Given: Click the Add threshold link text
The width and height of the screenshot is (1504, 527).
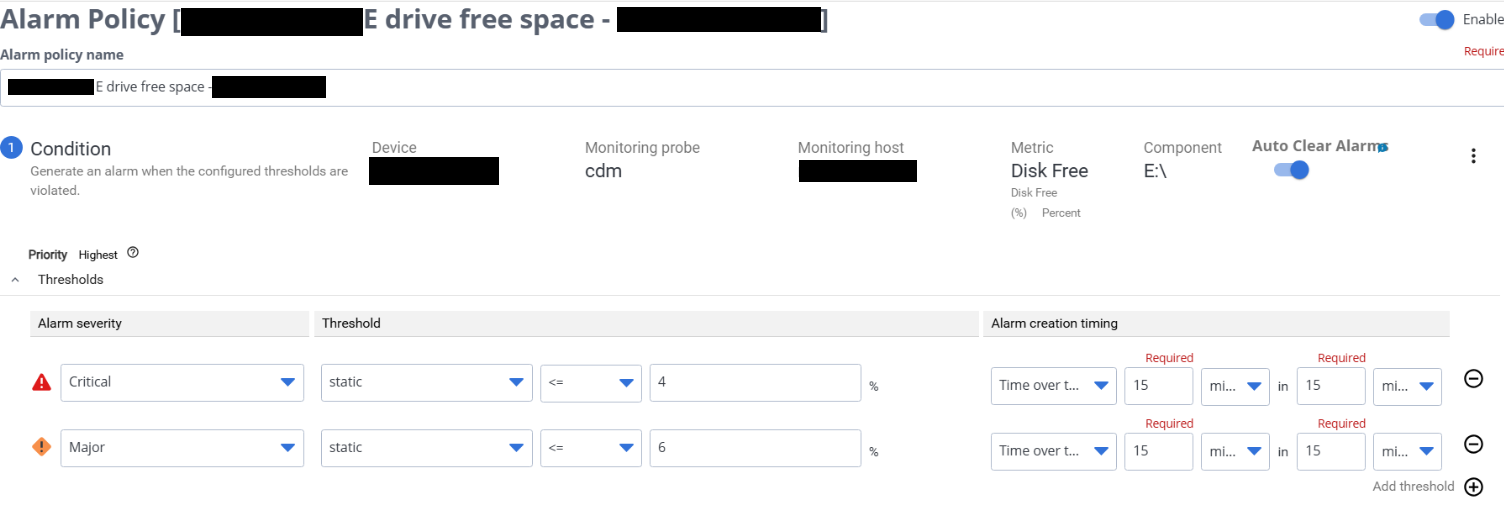Looking at the screenshot, I should tap(1413, 487).
